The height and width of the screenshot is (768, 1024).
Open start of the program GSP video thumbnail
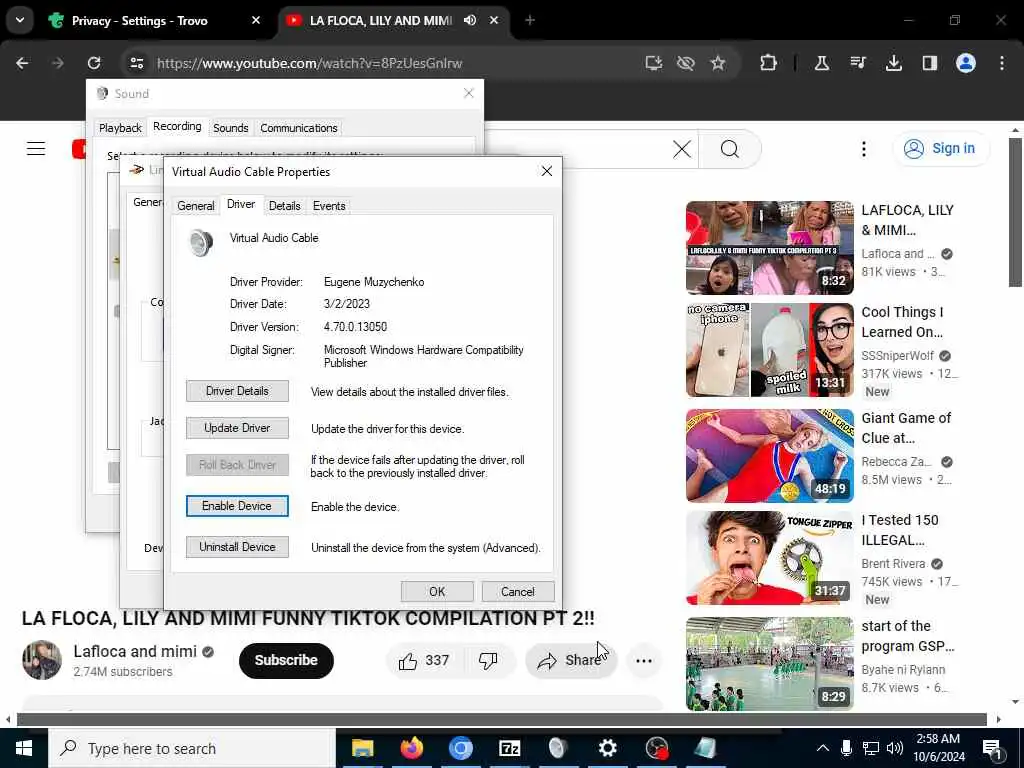[x=769, y=664]
